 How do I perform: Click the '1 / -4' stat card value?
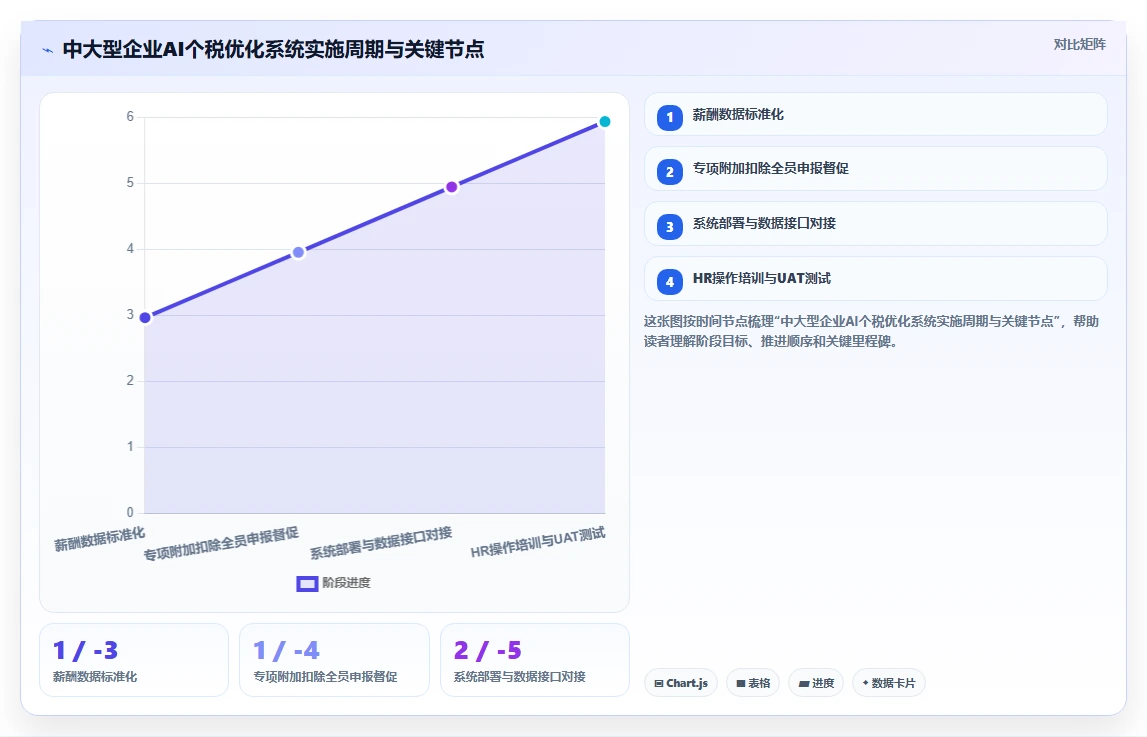coord(286,650)
